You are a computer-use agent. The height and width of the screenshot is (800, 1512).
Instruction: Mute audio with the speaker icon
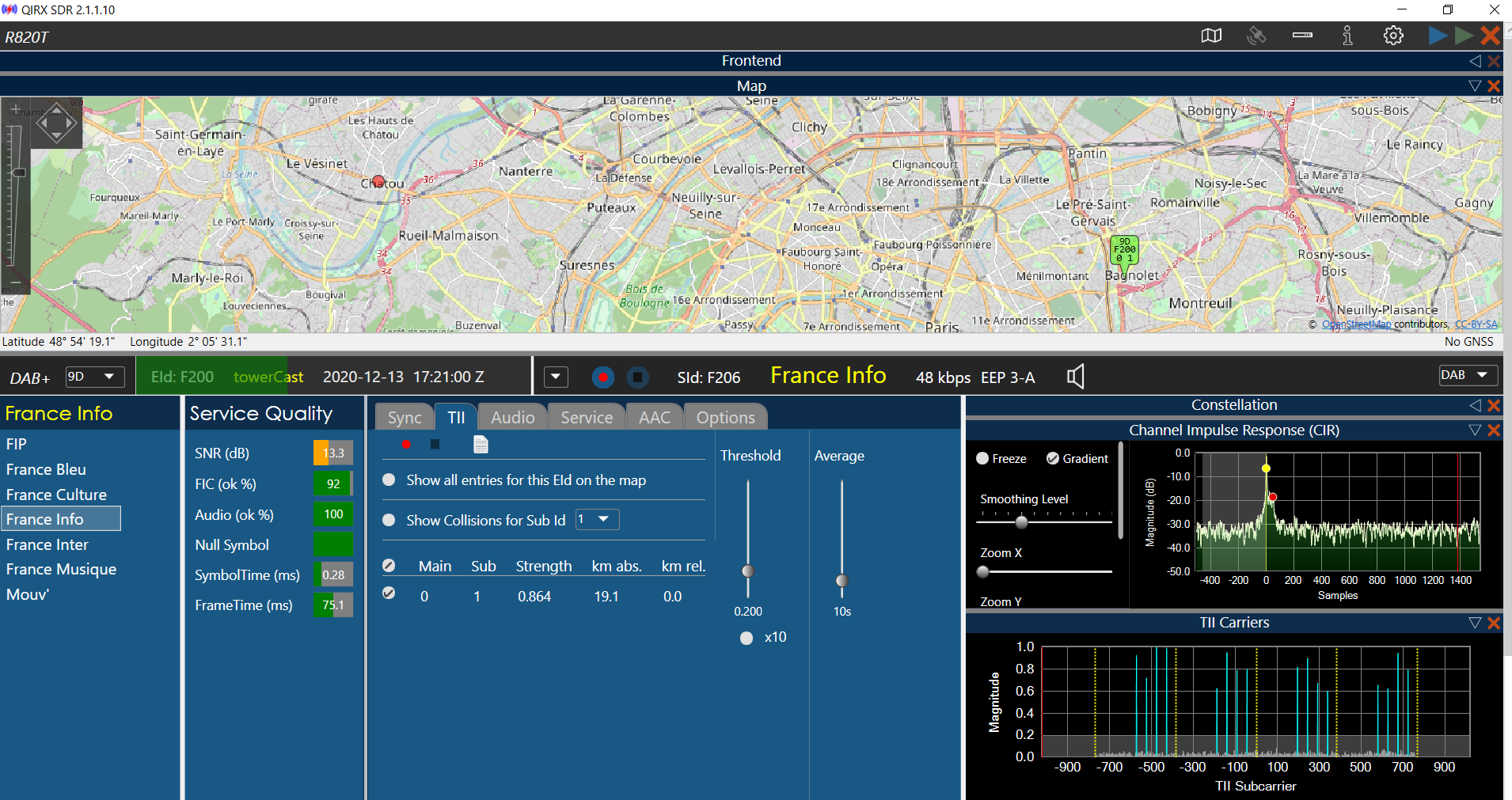(x=1075, y=377)
